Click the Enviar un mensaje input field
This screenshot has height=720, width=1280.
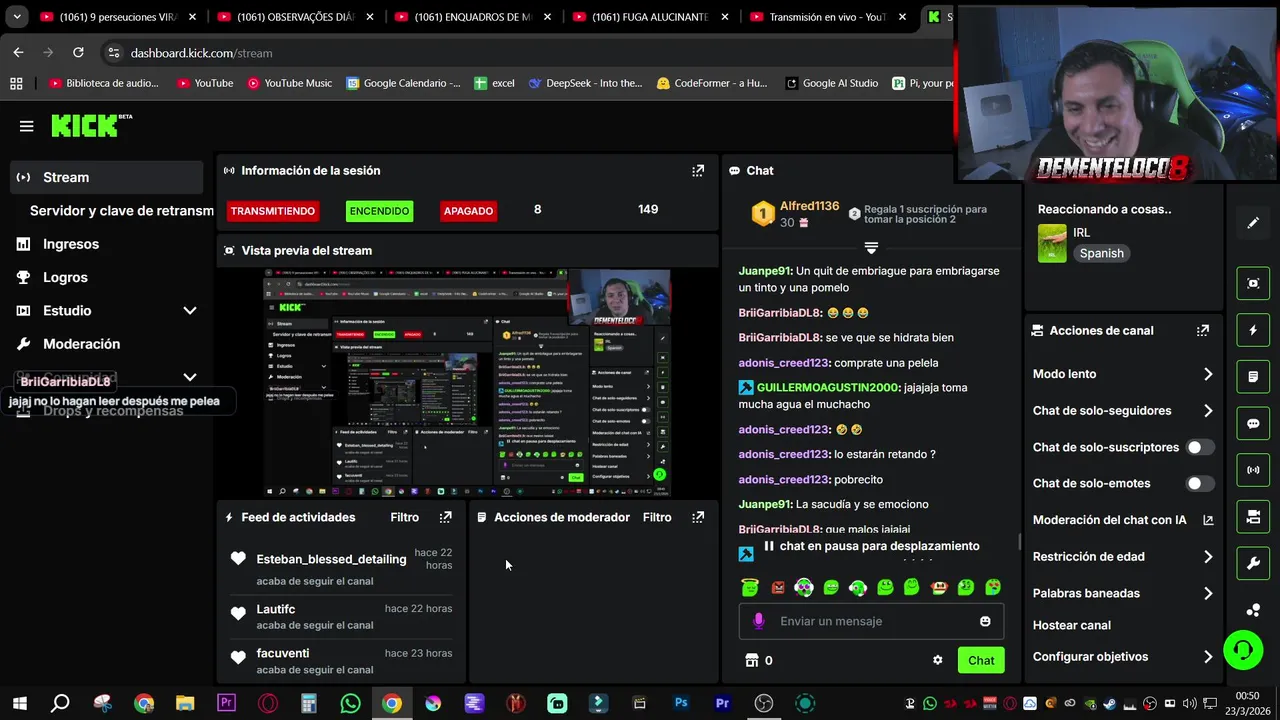point(871,621)
